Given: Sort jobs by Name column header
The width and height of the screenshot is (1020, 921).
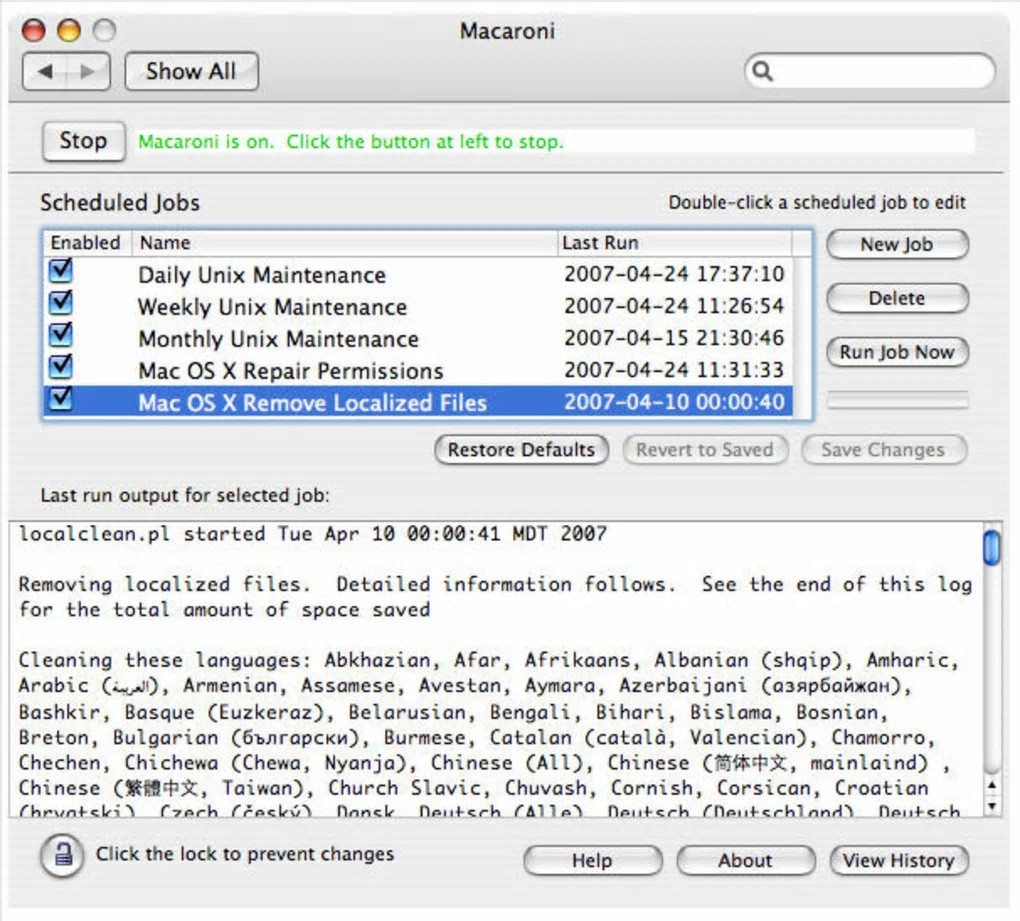Looking at the screenshot, I should tap(345, 243).
